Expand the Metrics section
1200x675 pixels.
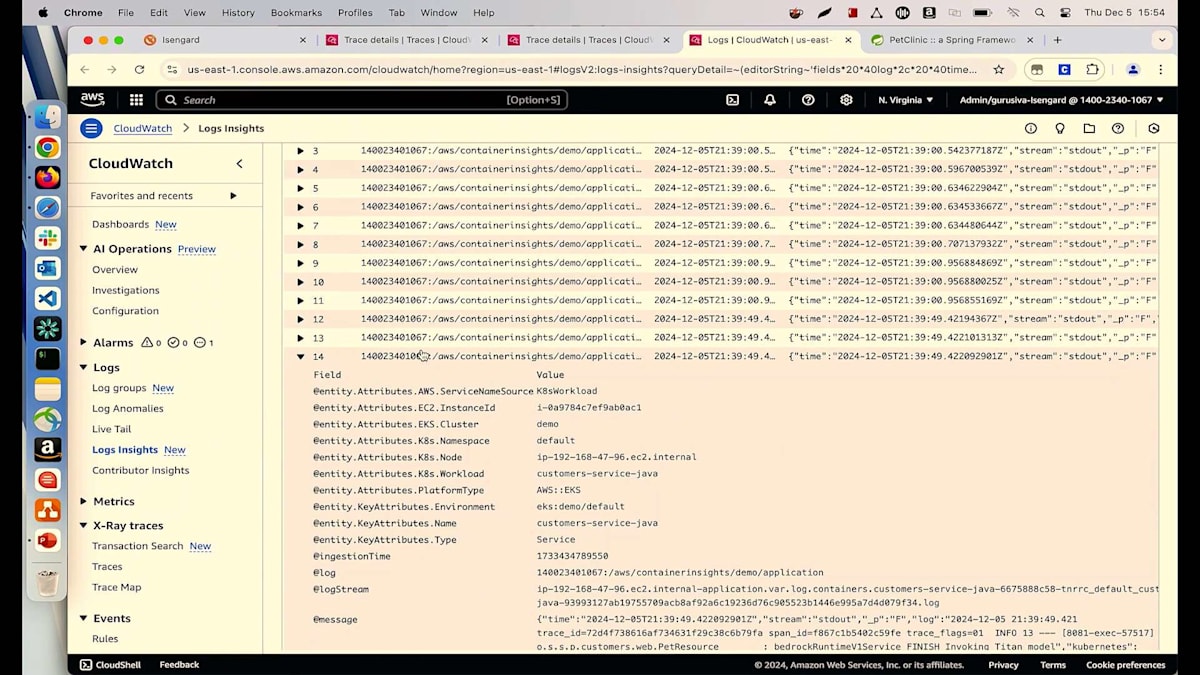84,501
